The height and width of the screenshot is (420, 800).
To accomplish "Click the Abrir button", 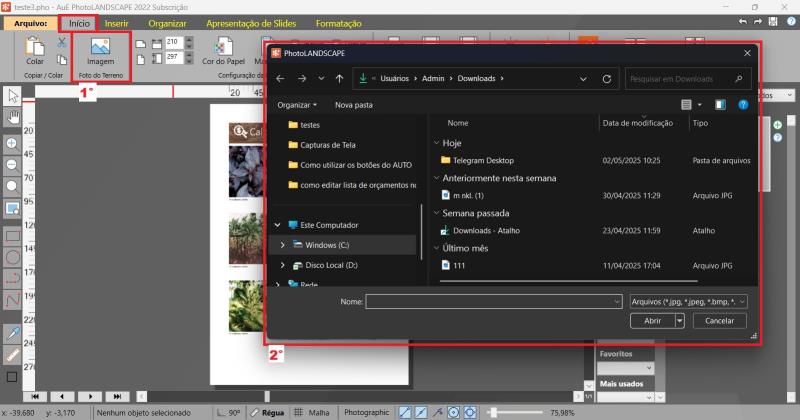I will 653,320.
